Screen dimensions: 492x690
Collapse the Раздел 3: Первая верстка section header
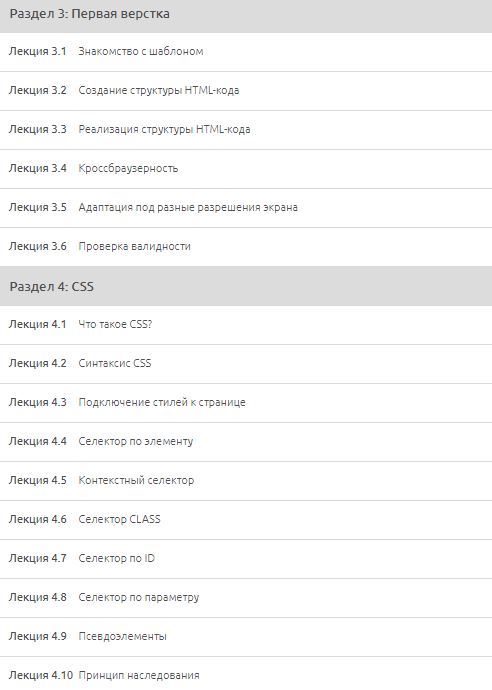(x=246, y=15)
